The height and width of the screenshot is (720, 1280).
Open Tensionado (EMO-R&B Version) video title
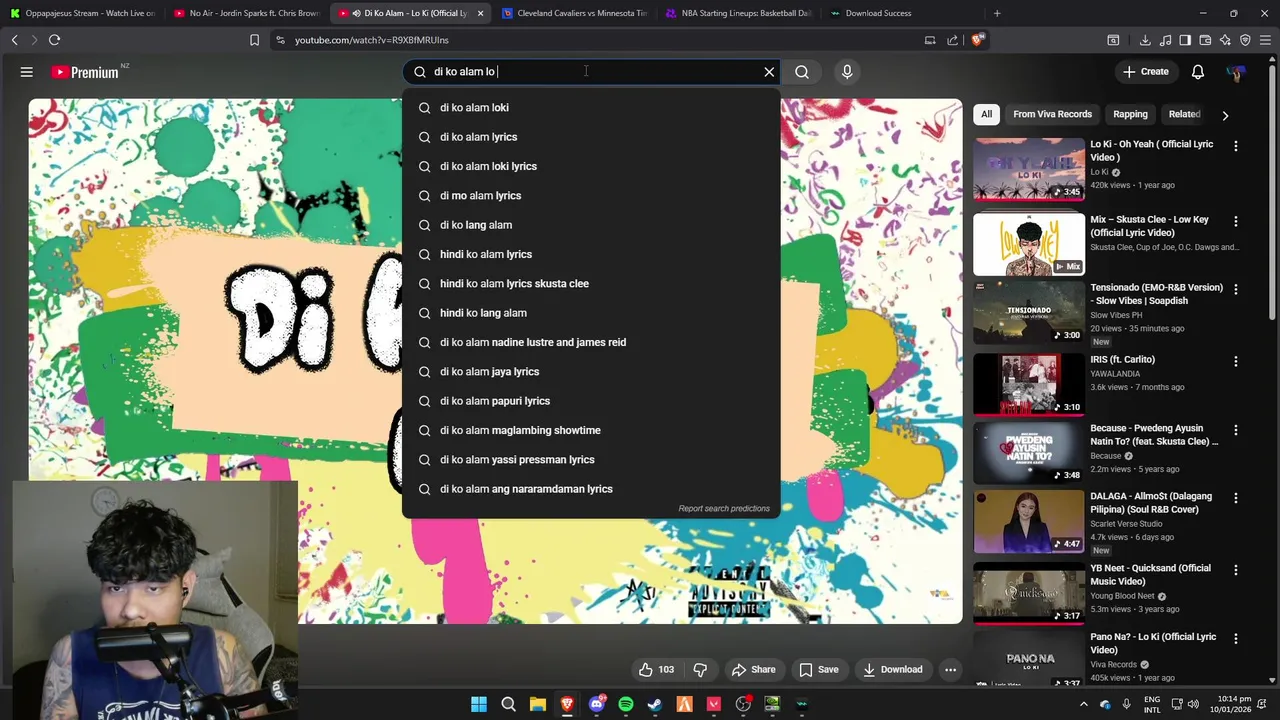1156,294
